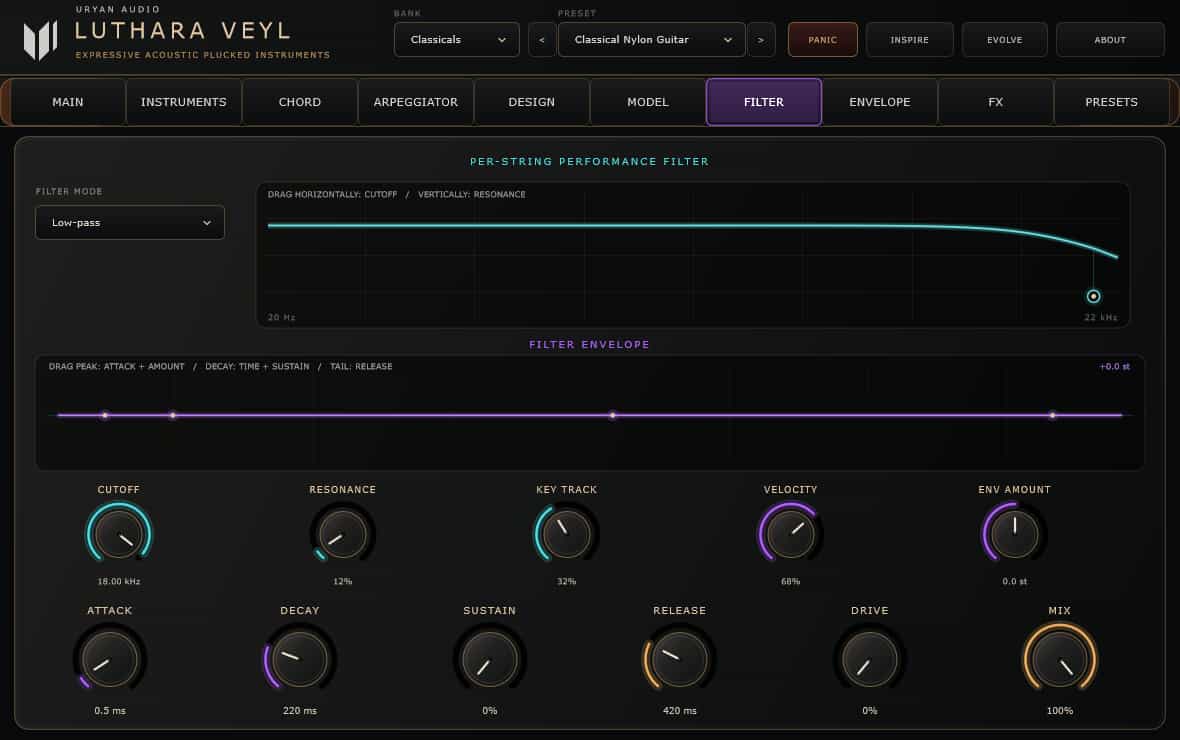Open the ABOUT button
The height and width of the screenshot is (740, 1180).
pyautogui.click(x=1110, y=40)
